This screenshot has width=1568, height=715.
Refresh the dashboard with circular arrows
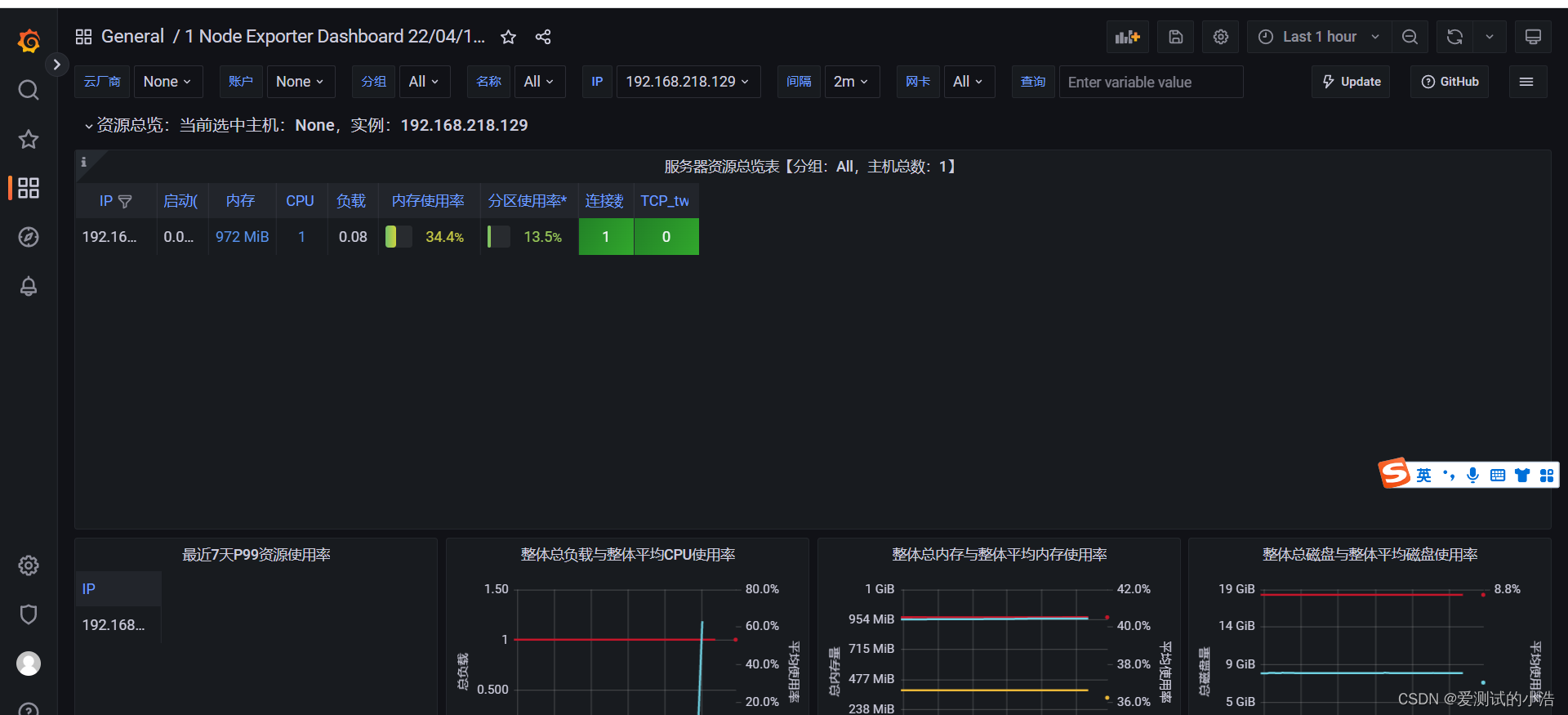(1454, 37)
